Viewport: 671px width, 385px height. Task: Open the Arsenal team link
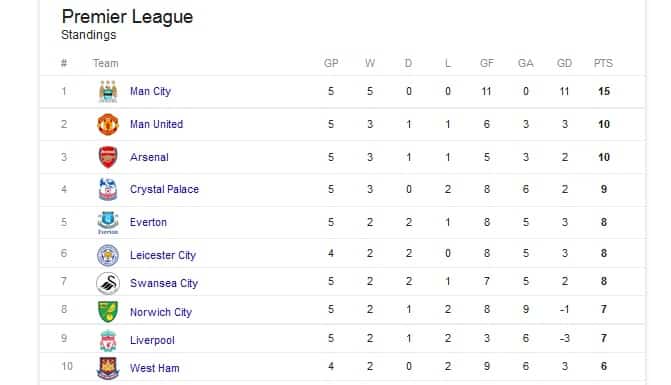click(x=149, y=157)
